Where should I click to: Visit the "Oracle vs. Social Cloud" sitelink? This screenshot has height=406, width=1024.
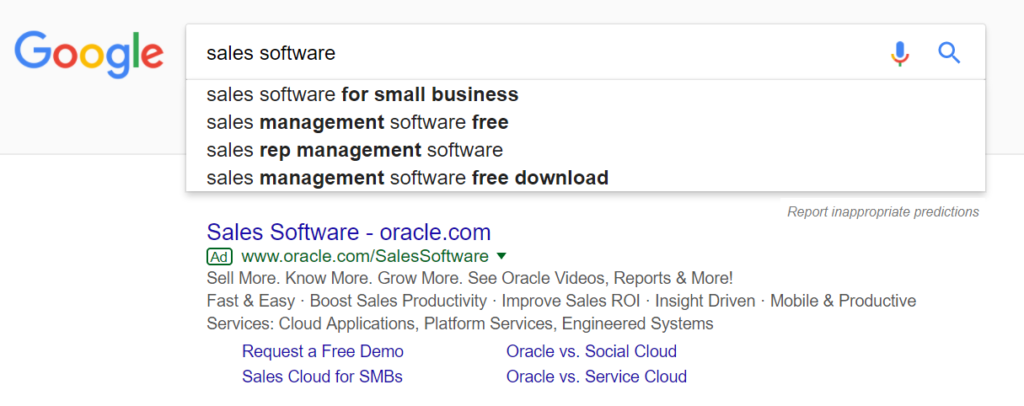click(x=591, y=352)
